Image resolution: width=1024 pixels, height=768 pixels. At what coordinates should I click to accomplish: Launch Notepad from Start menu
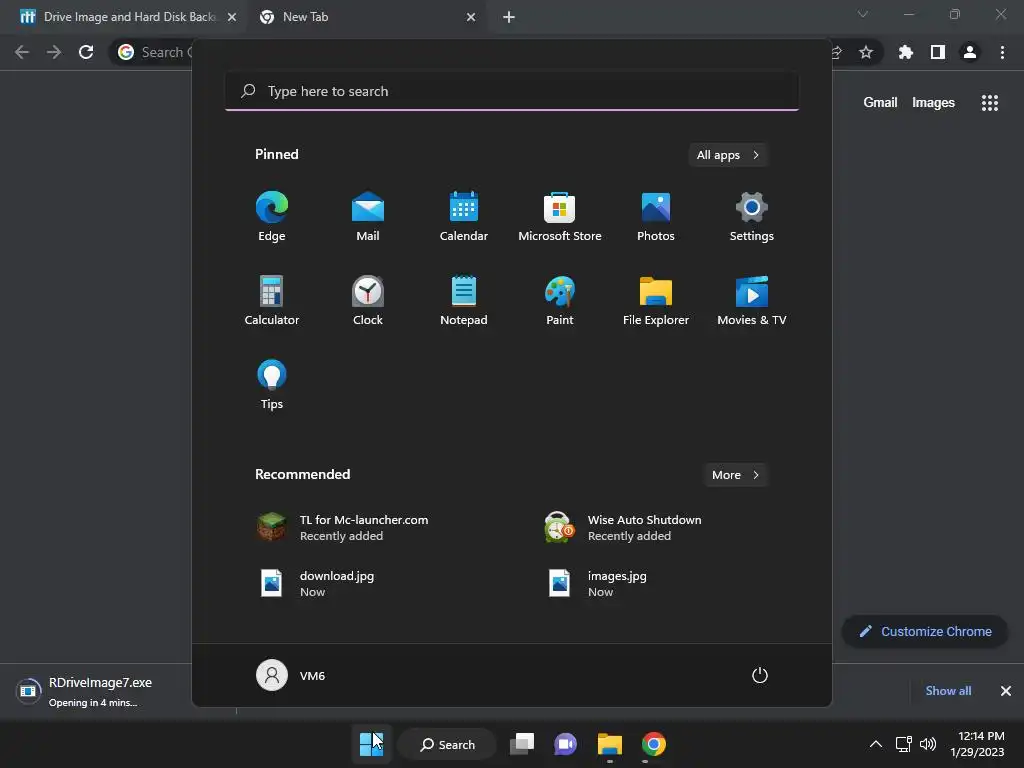tap(464, 300)
